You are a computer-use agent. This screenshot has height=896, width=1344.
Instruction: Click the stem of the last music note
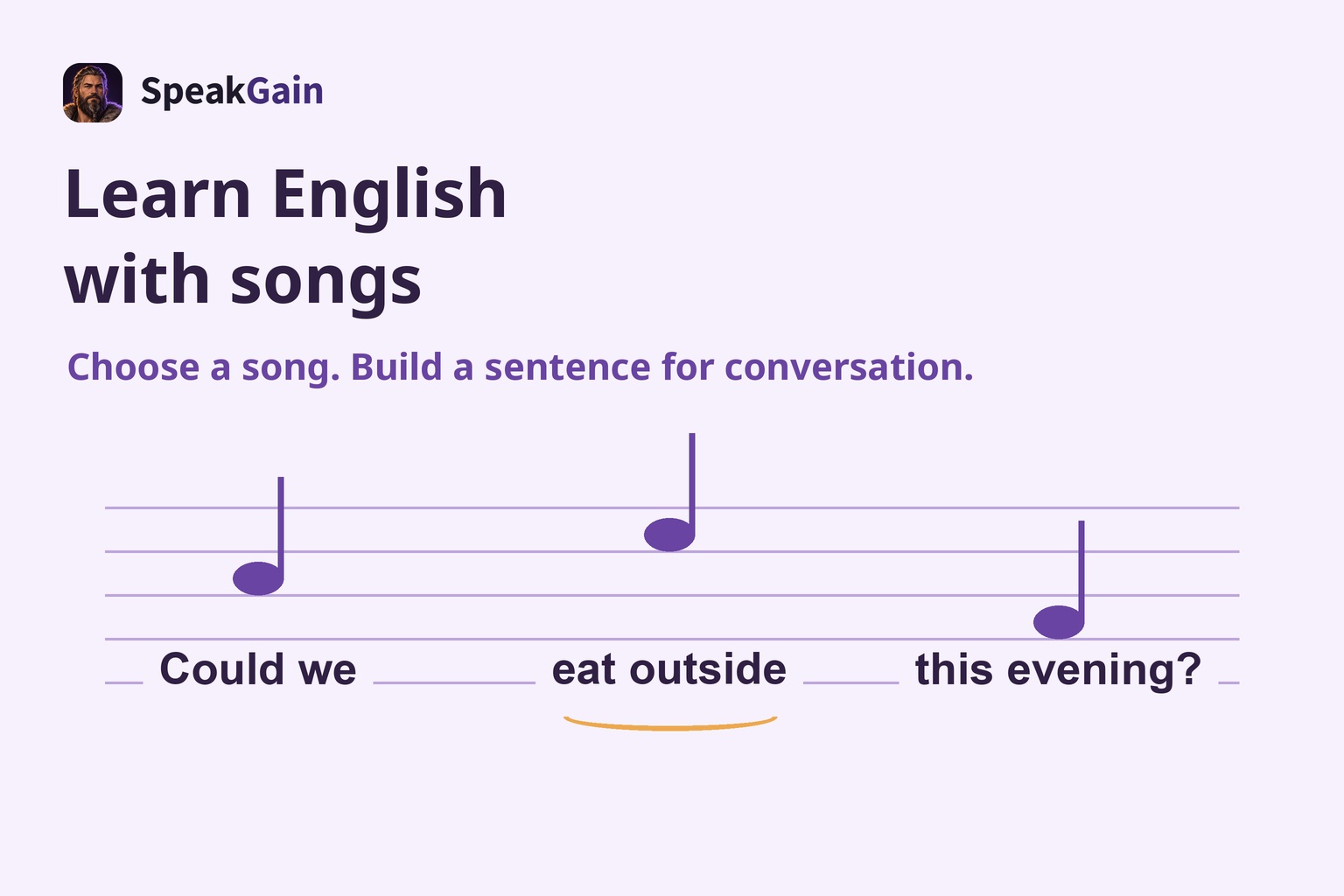(1081, 569)
